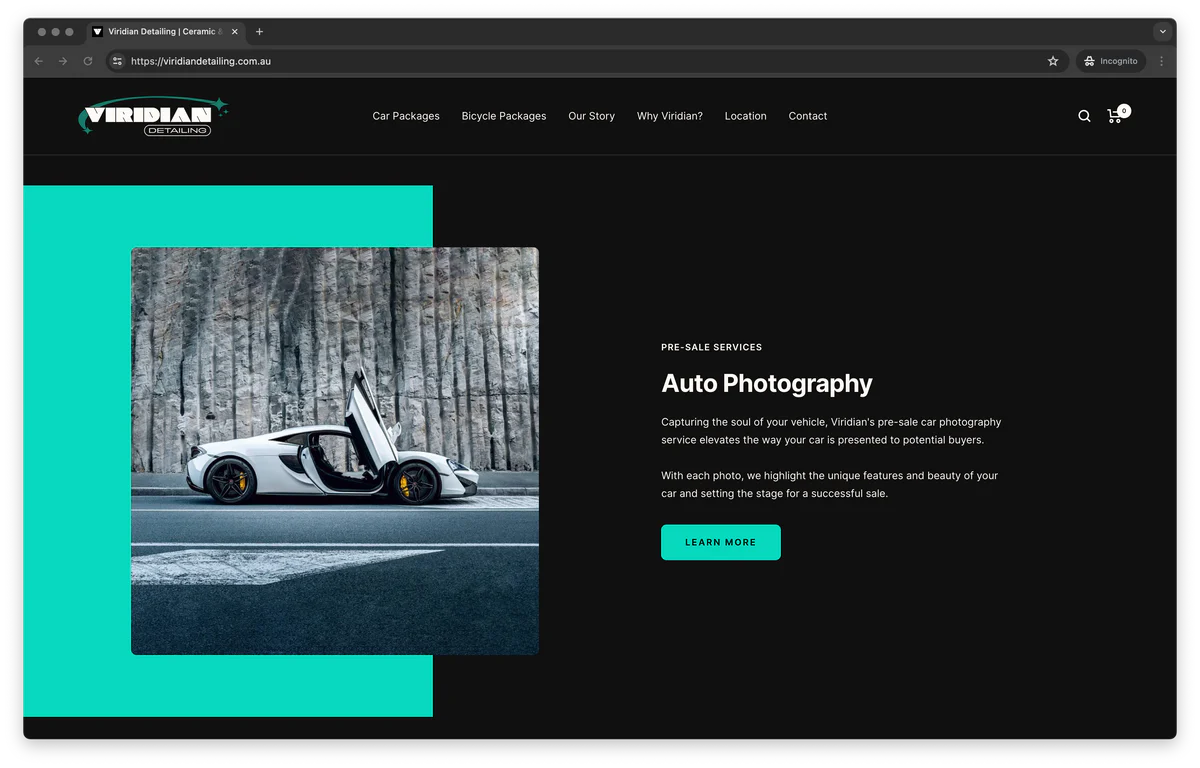Open the Contact page
Screen dimensions: 1200x768
pyautogui.click(x=808, y=116)
